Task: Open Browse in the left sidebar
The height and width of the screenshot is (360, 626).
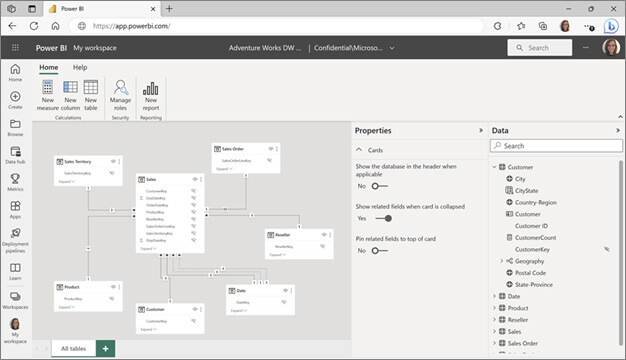Action: tap(15, 127)
